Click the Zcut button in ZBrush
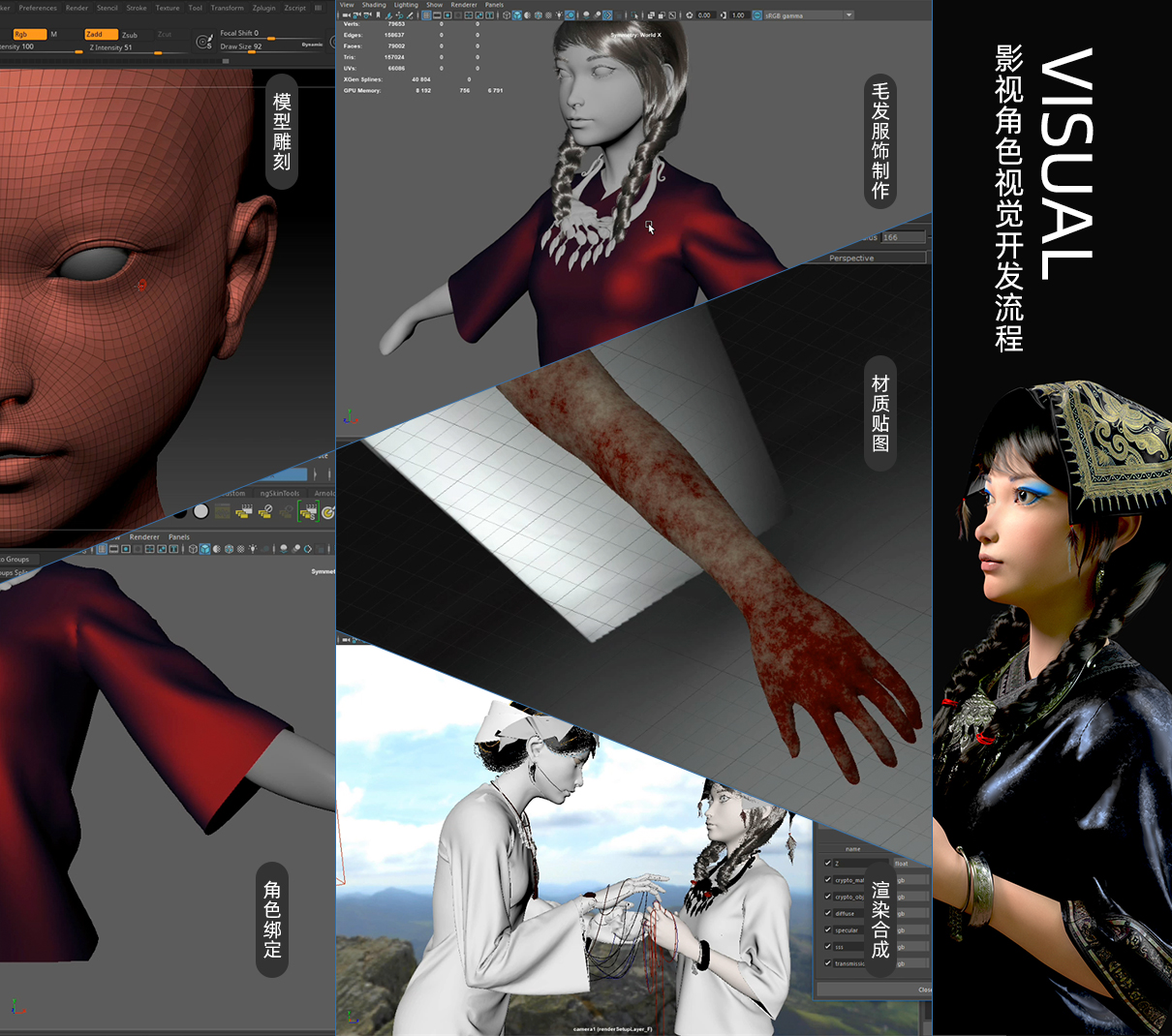Image resolution: width=1172 pixels, height=1036 pixels. (165, 35)
